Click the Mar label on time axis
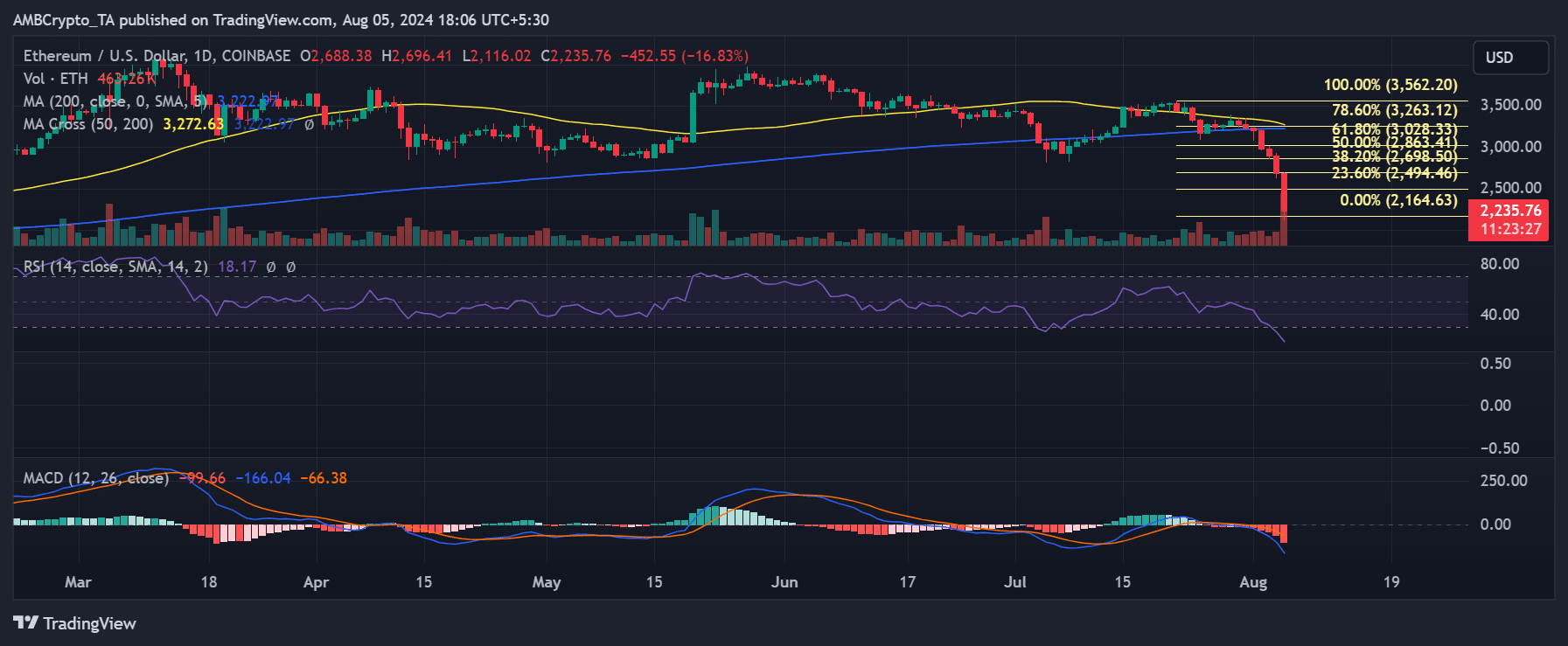The height and width of the screenshot is (646, 1568). point(78,582)
